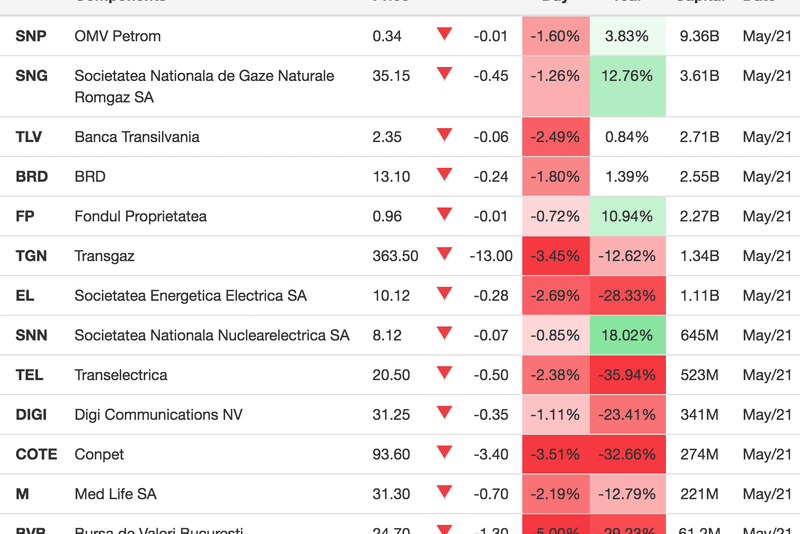This screenshot has width=800, height=534.
Task: Click the red arrow in Digi Communications row
Action: [x=444, y=413]
